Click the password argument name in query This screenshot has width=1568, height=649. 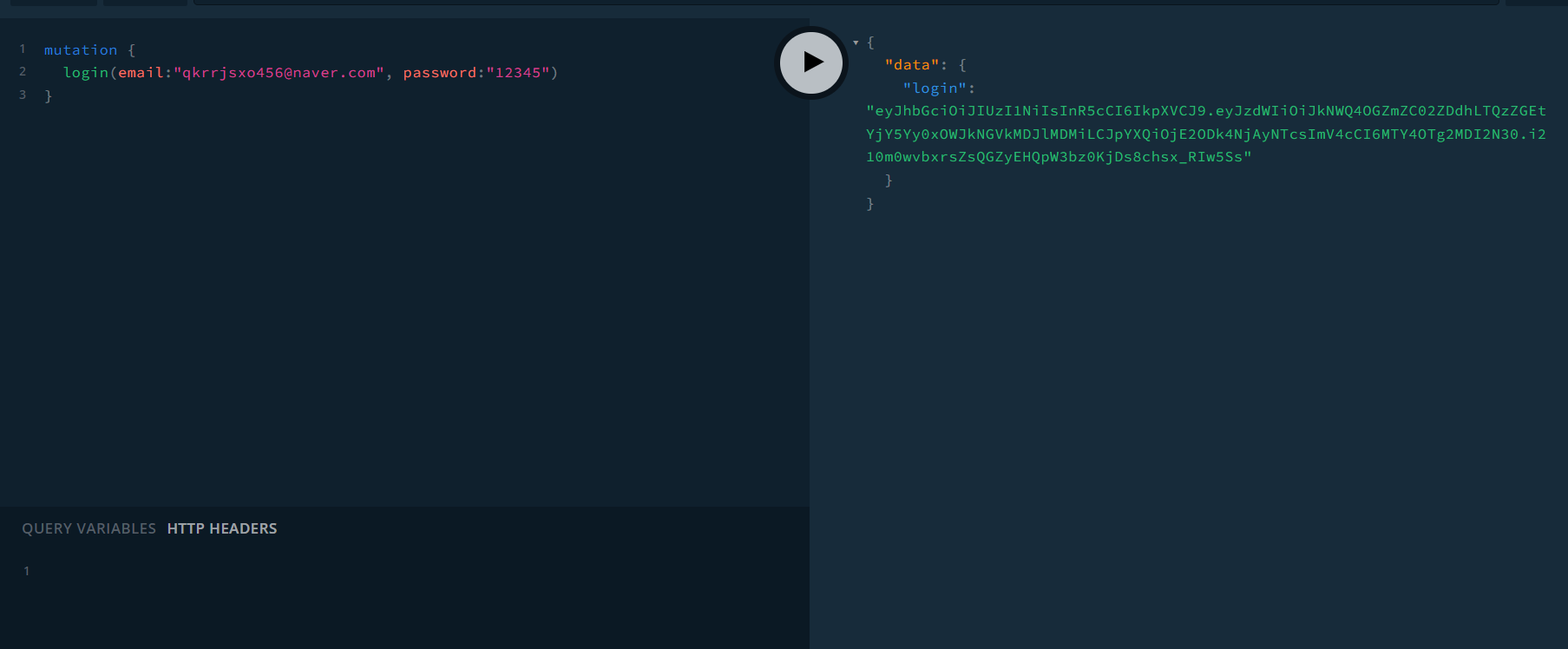pyautogui.click(x=440, y=73)
